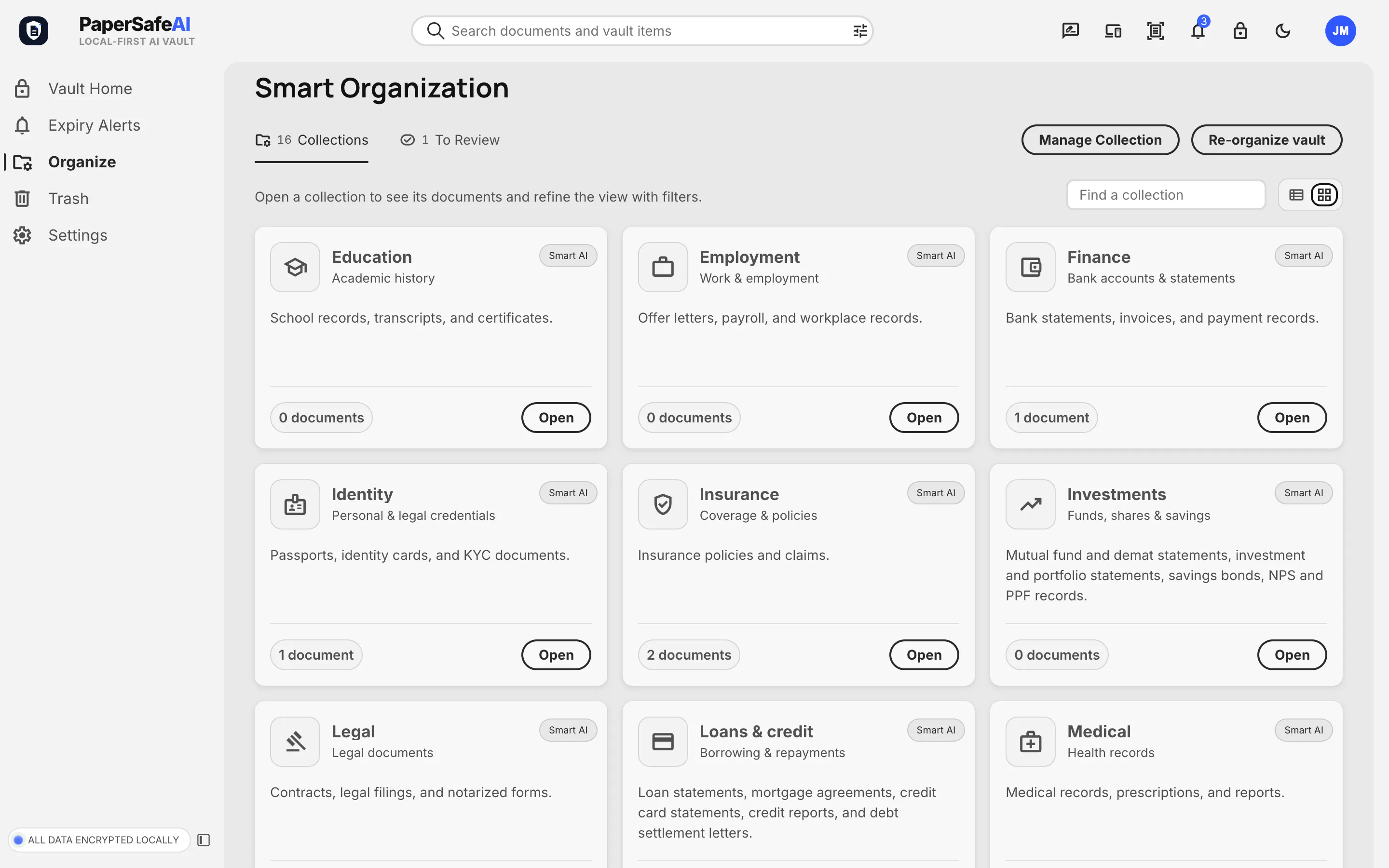Viewport: 1389px width, 868px height.
Task: Go to Vault Home in sidebar
Action: pyautogui.click(x=73, y=88)
